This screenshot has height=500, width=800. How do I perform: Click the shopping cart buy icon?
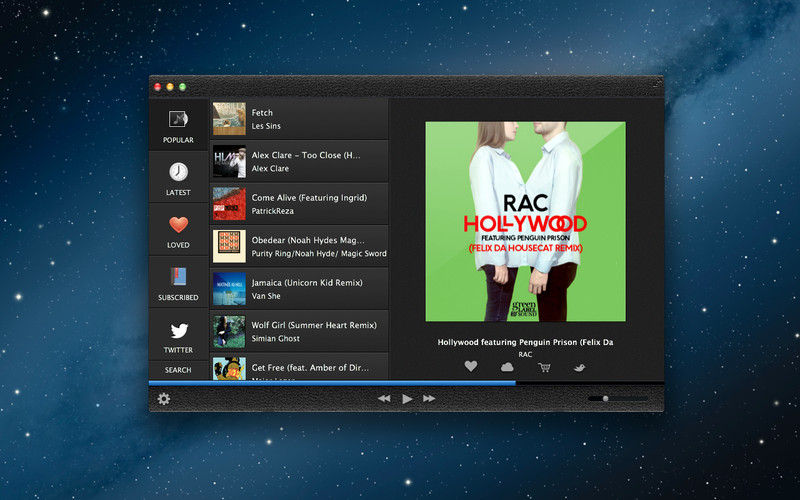[544, 367]
